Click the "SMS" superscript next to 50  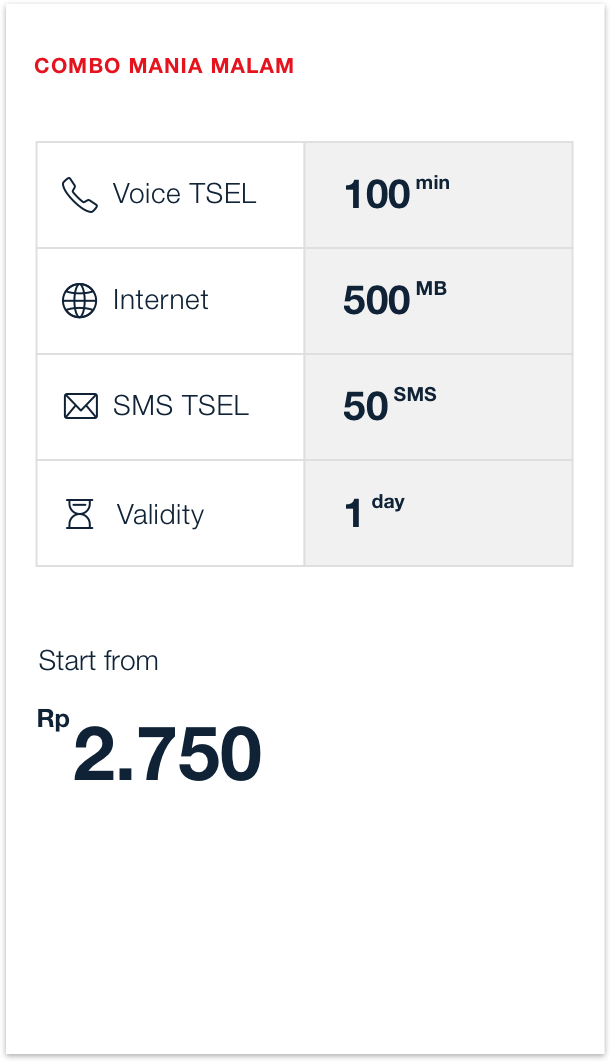(x=415, y=395)
